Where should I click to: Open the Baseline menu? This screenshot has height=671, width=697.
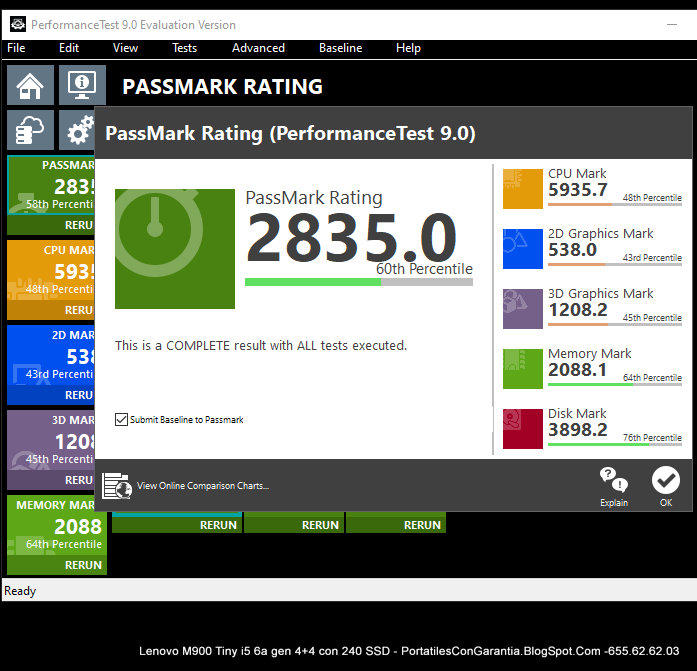point(340,48)
